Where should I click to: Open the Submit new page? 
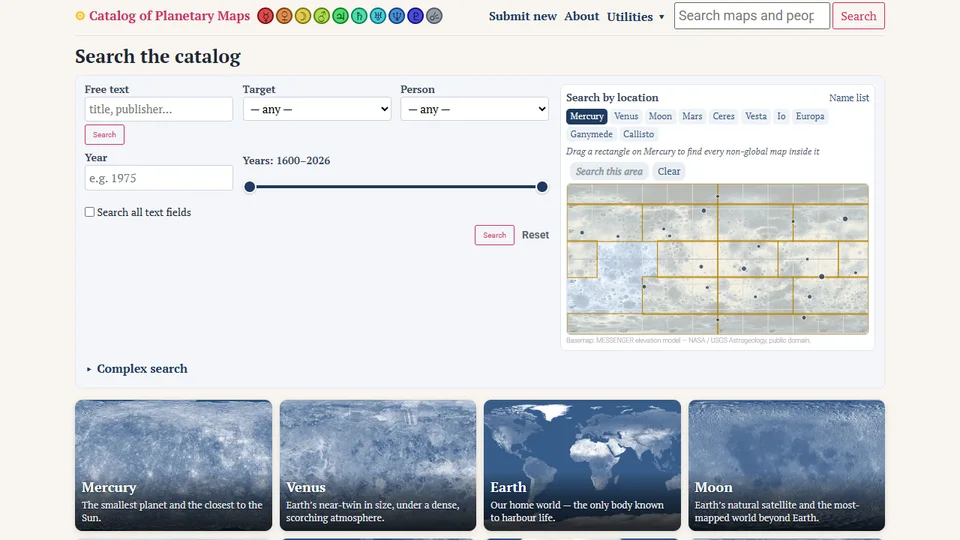point(523,17)
